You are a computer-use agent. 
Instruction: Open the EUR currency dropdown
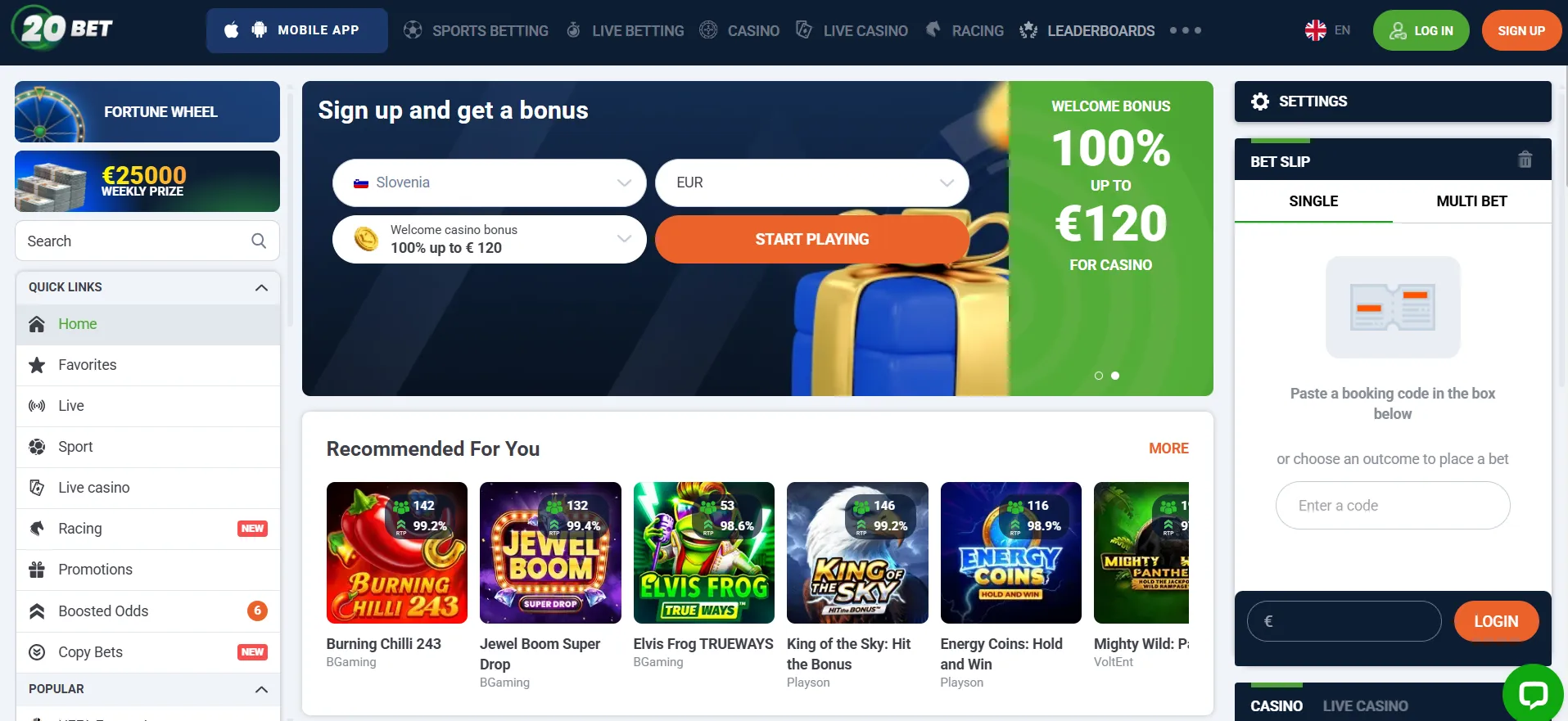click(811, 183)
